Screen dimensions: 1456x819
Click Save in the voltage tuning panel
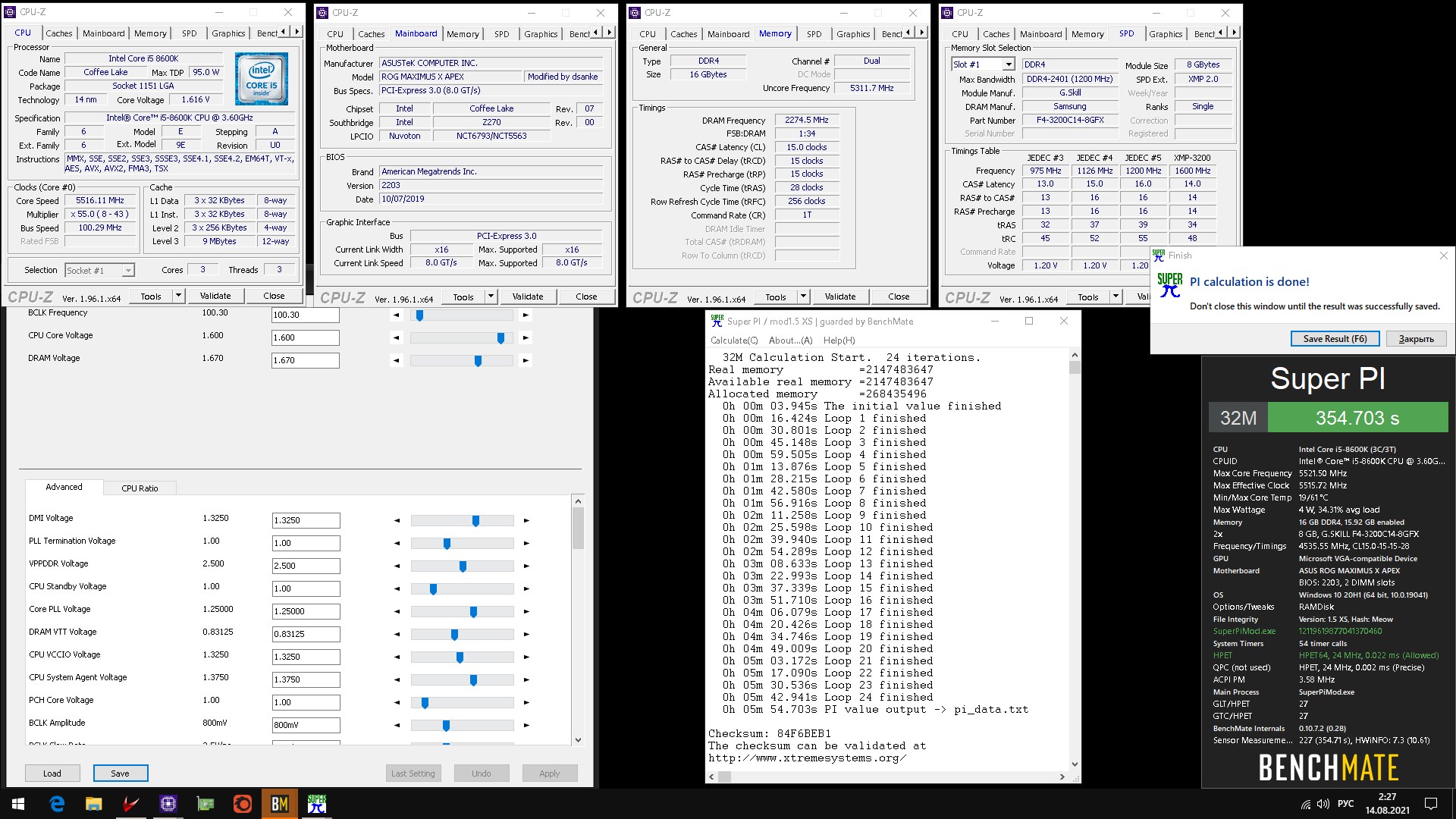pyautogui.click(x=121, y=773)
